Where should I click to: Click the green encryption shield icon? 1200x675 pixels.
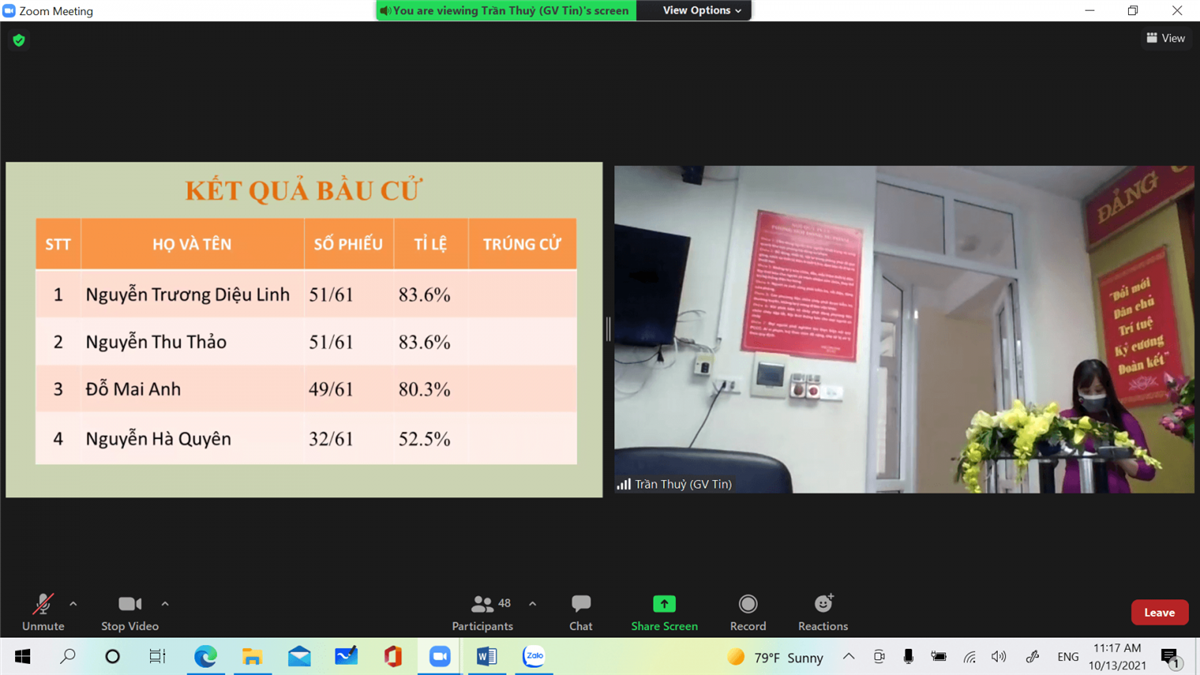pos(19,40)
